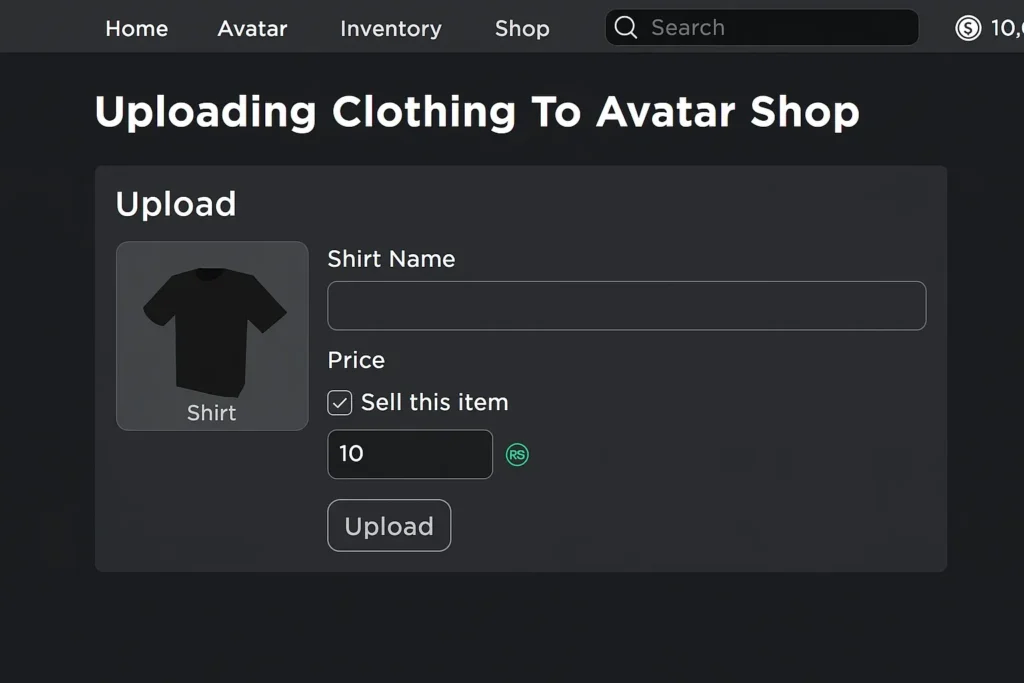Image resolution: width=1024 pixels, height=683 pixels.
Task: Click the Robux coin icon in top bar
Action: 968,28
